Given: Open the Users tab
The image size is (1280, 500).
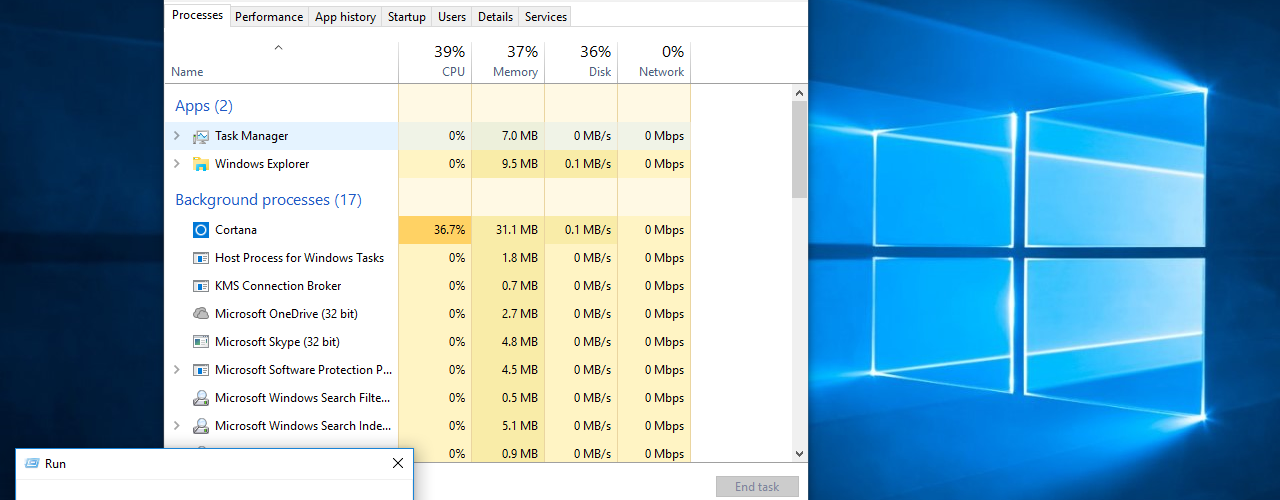Looking at the screenshot, I should coord(452,17).
